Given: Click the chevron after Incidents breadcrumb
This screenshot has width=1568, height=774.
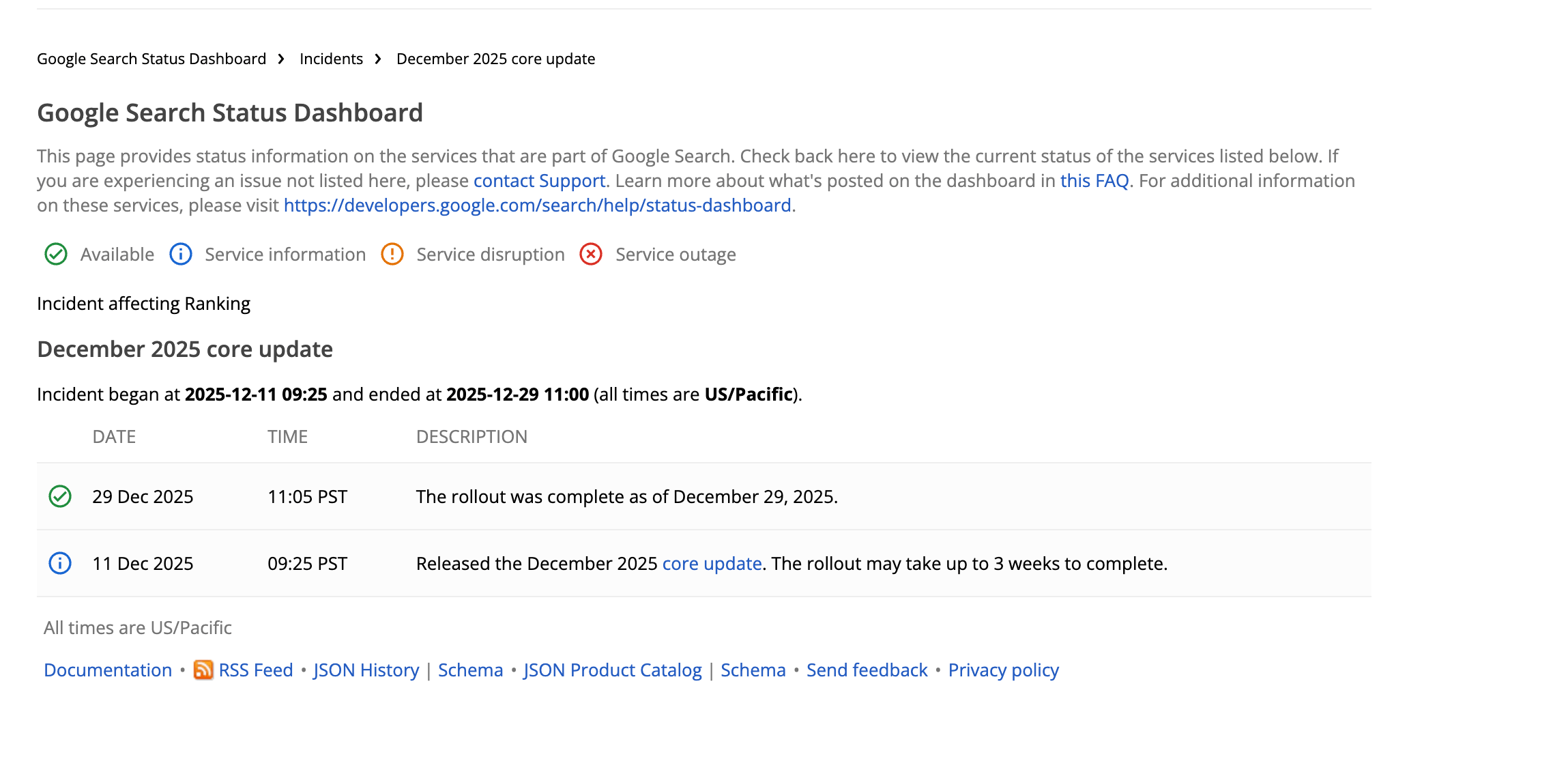Looking at the screenshot, I should 378,59.
